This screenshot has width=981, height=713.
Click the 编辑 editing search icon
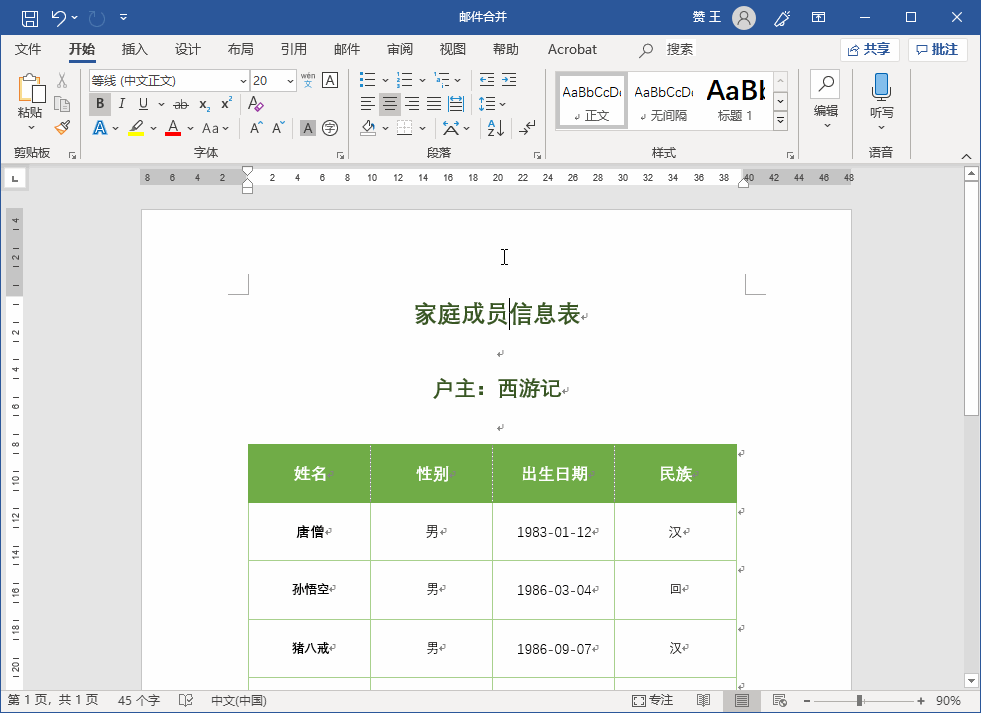click(x=827, y=85)
